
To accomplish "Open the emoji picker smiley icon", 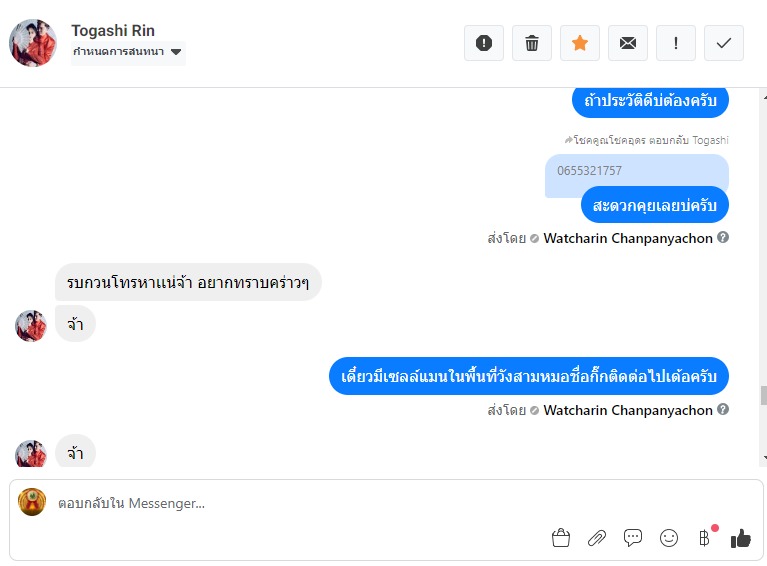I will click(669, 538).
